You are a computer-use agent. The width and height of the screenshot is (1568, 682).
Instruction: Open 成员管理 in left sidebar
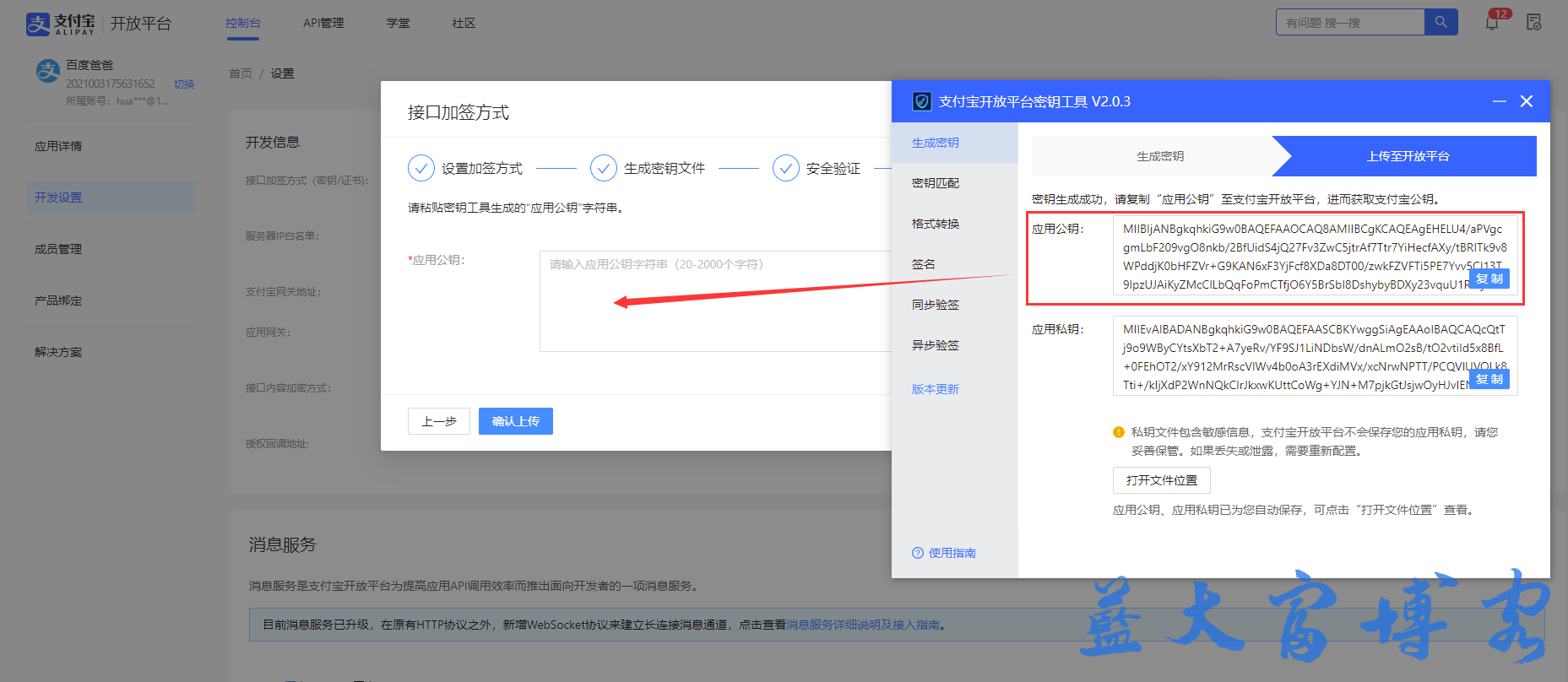coord(58,249)
